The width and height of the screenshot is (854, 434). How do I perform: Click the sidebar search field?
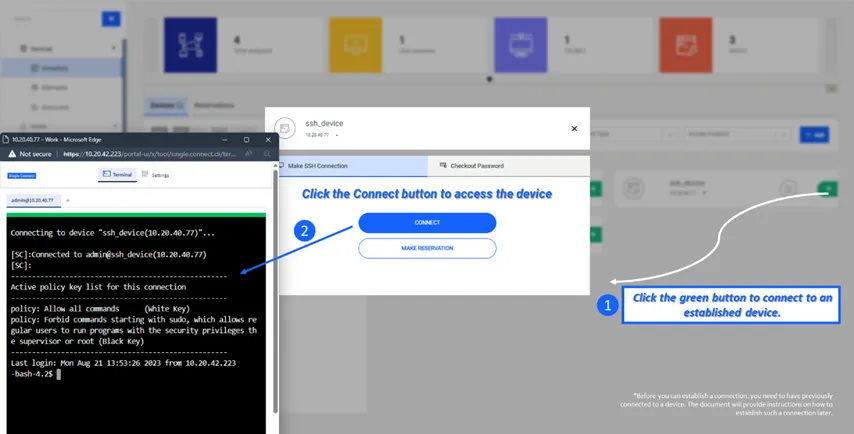[54, 19]
